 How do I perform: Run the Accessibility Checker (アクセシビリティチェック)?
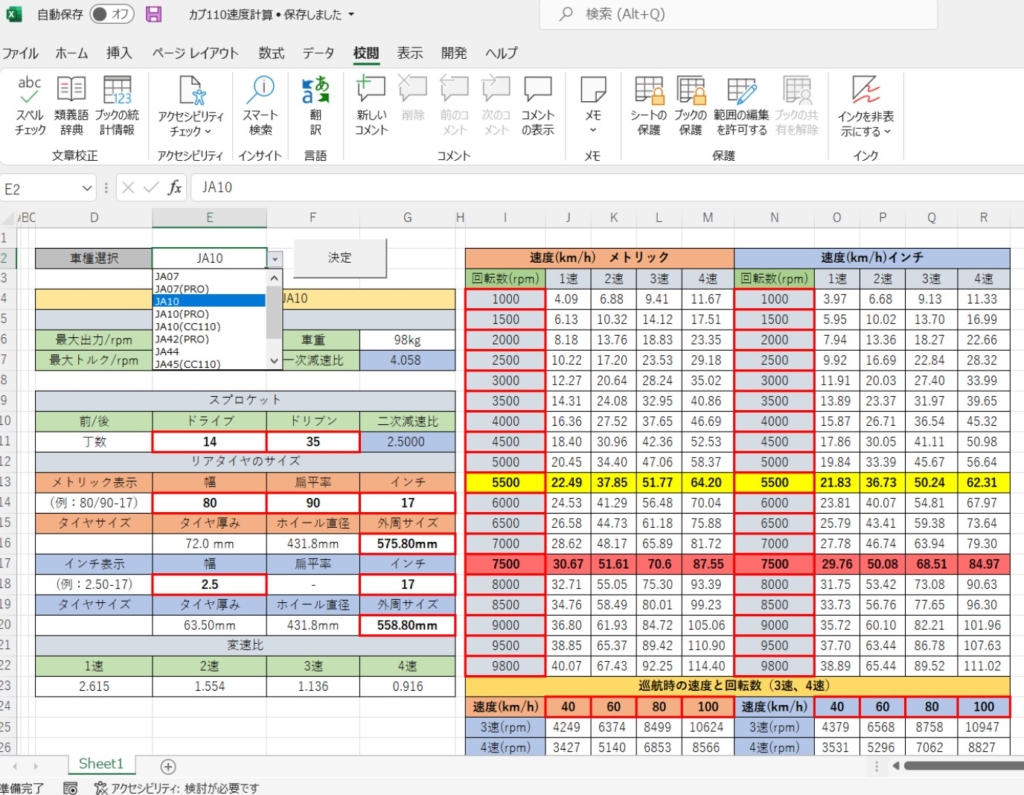click(191, 106)
